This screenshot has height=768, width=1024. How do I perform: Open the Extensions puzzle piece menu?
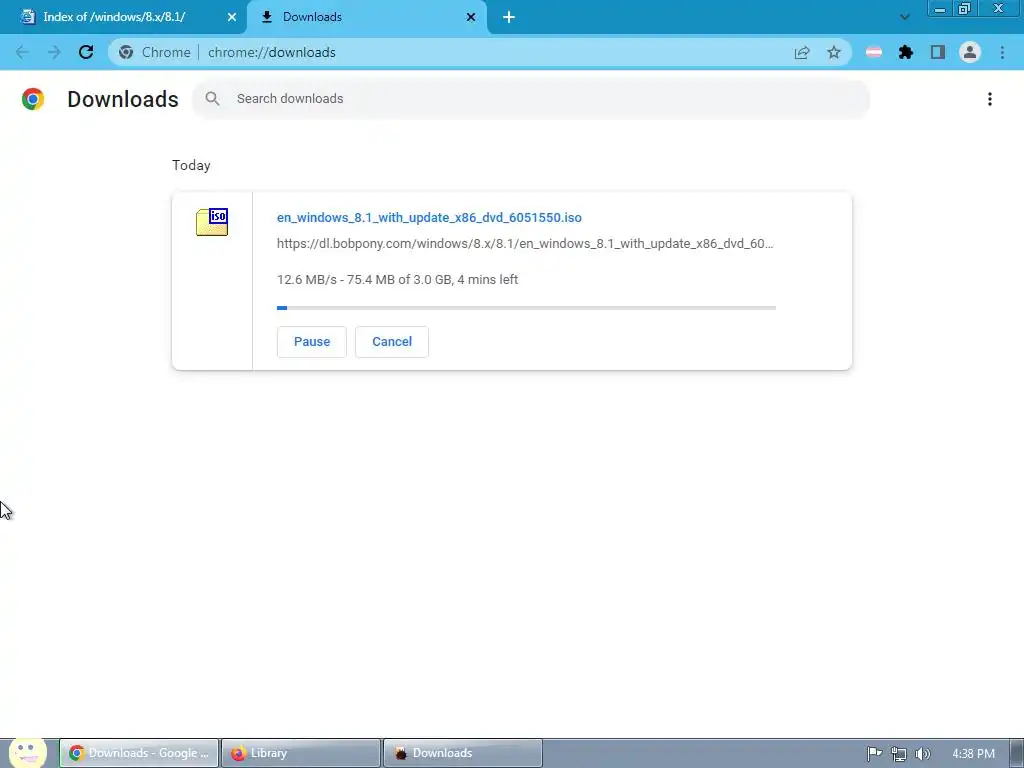[x=906, y=52]
